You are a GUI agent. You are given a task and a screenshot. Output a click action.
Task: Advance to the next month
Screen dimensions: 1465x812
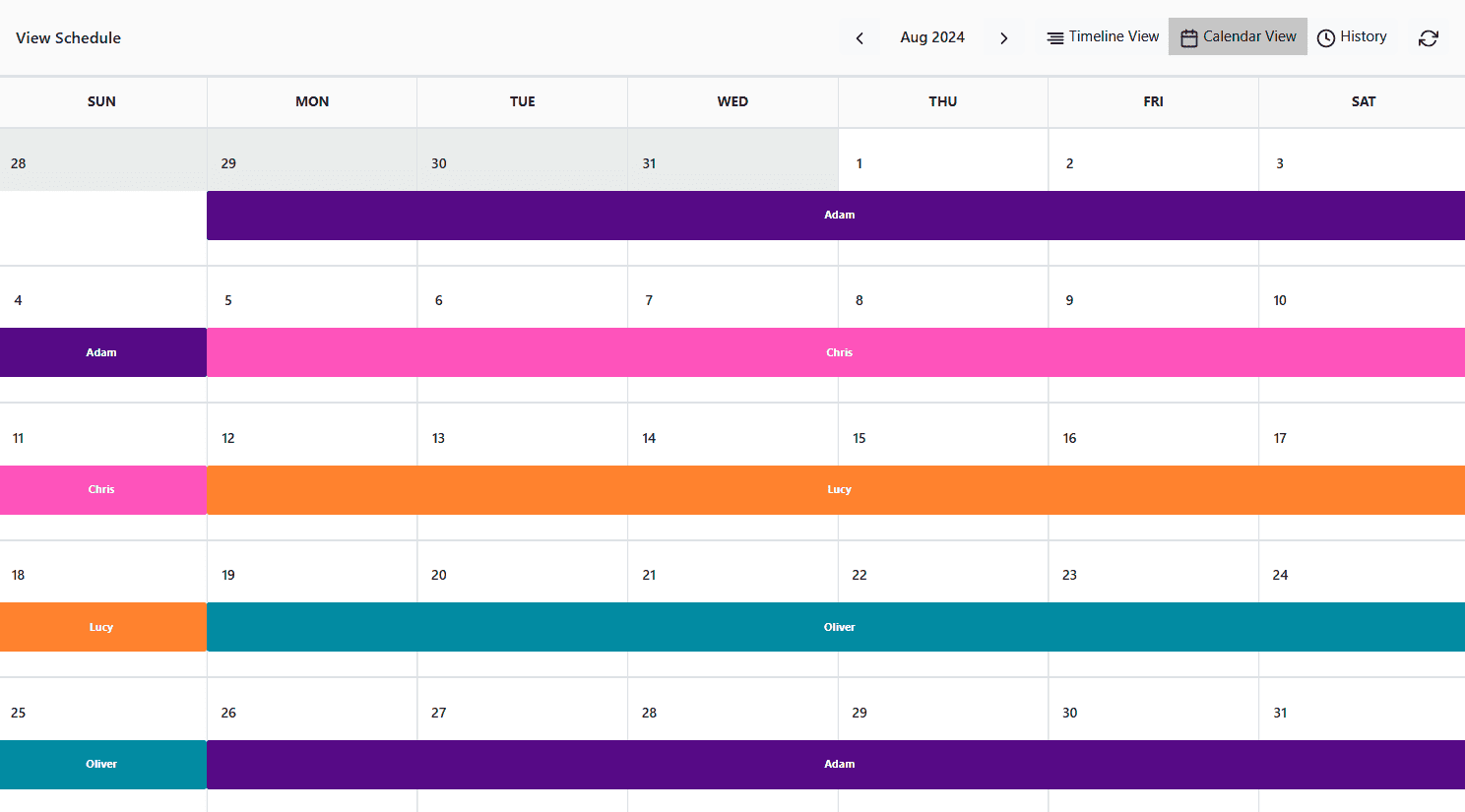point(1003,38)
